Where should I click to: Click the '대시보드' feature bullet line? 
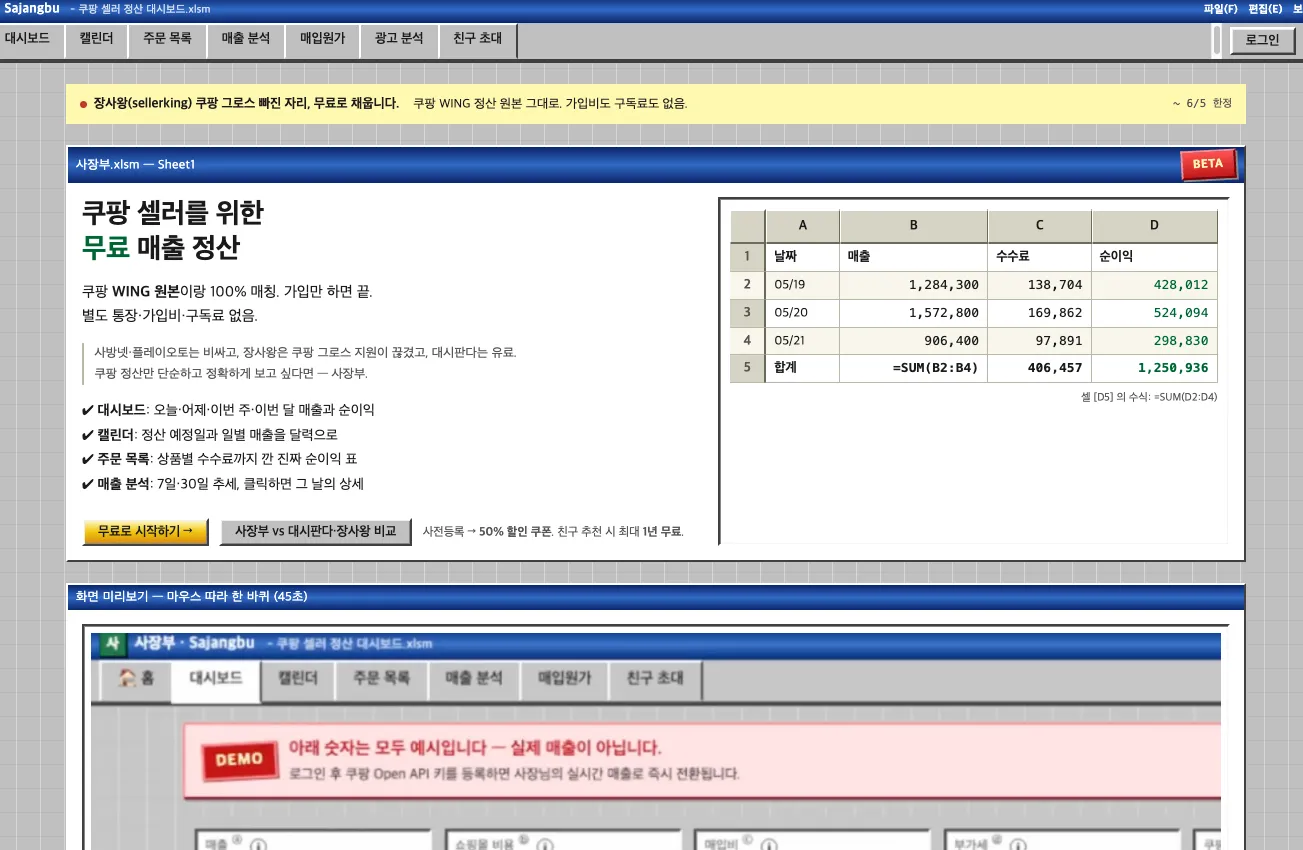pos(228,410)
